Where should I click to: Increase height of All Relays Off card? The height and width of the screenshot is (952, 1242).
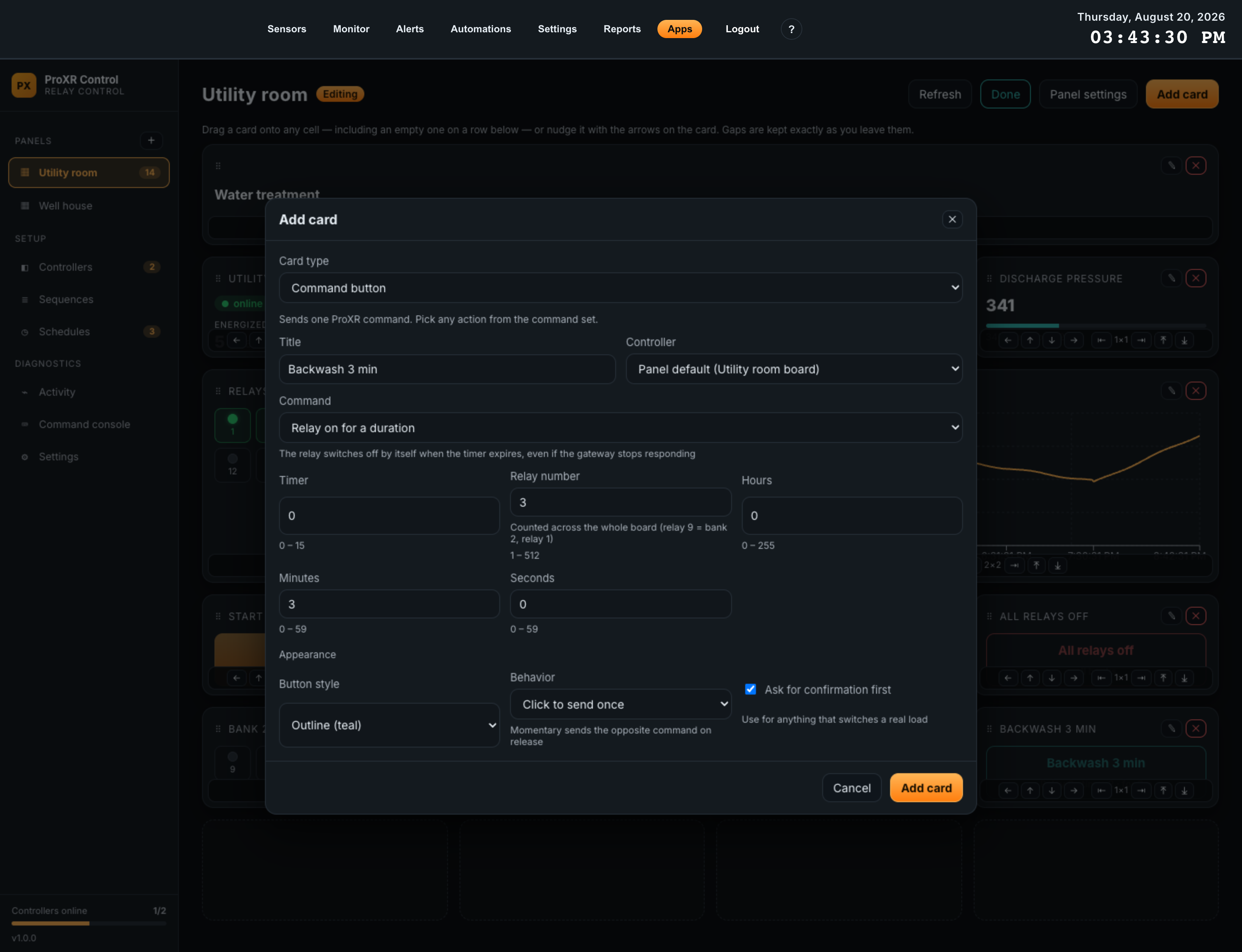click(1184, 678)
